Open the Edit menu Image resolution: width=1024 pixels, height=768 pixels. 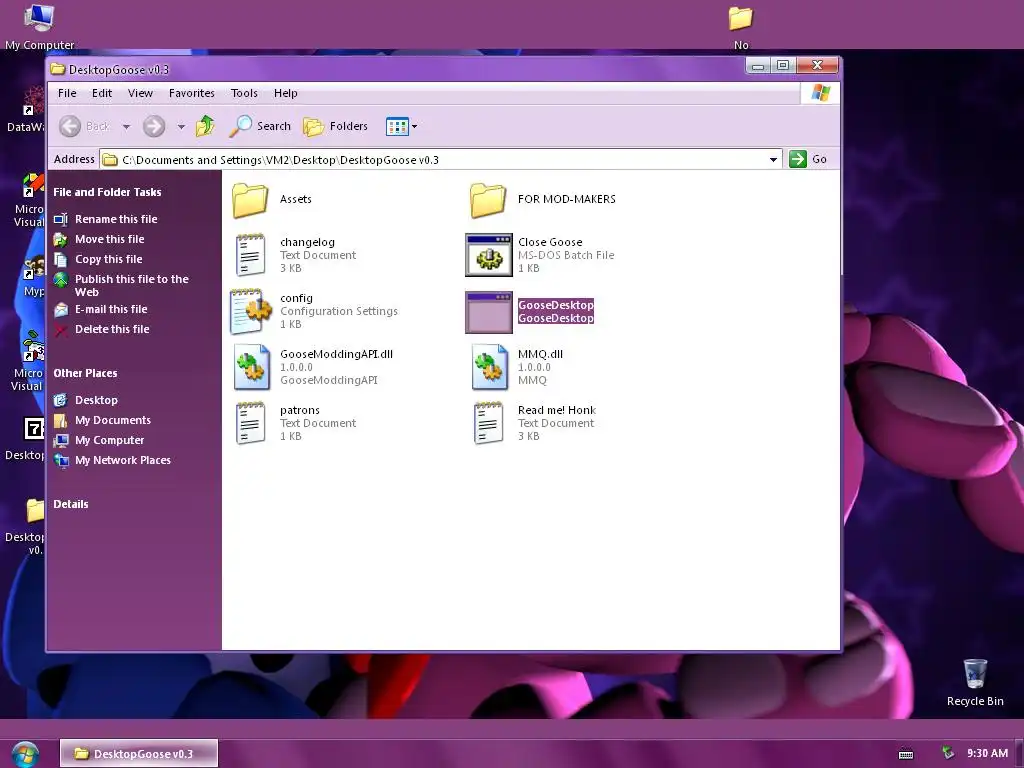(x=102, y=93)
